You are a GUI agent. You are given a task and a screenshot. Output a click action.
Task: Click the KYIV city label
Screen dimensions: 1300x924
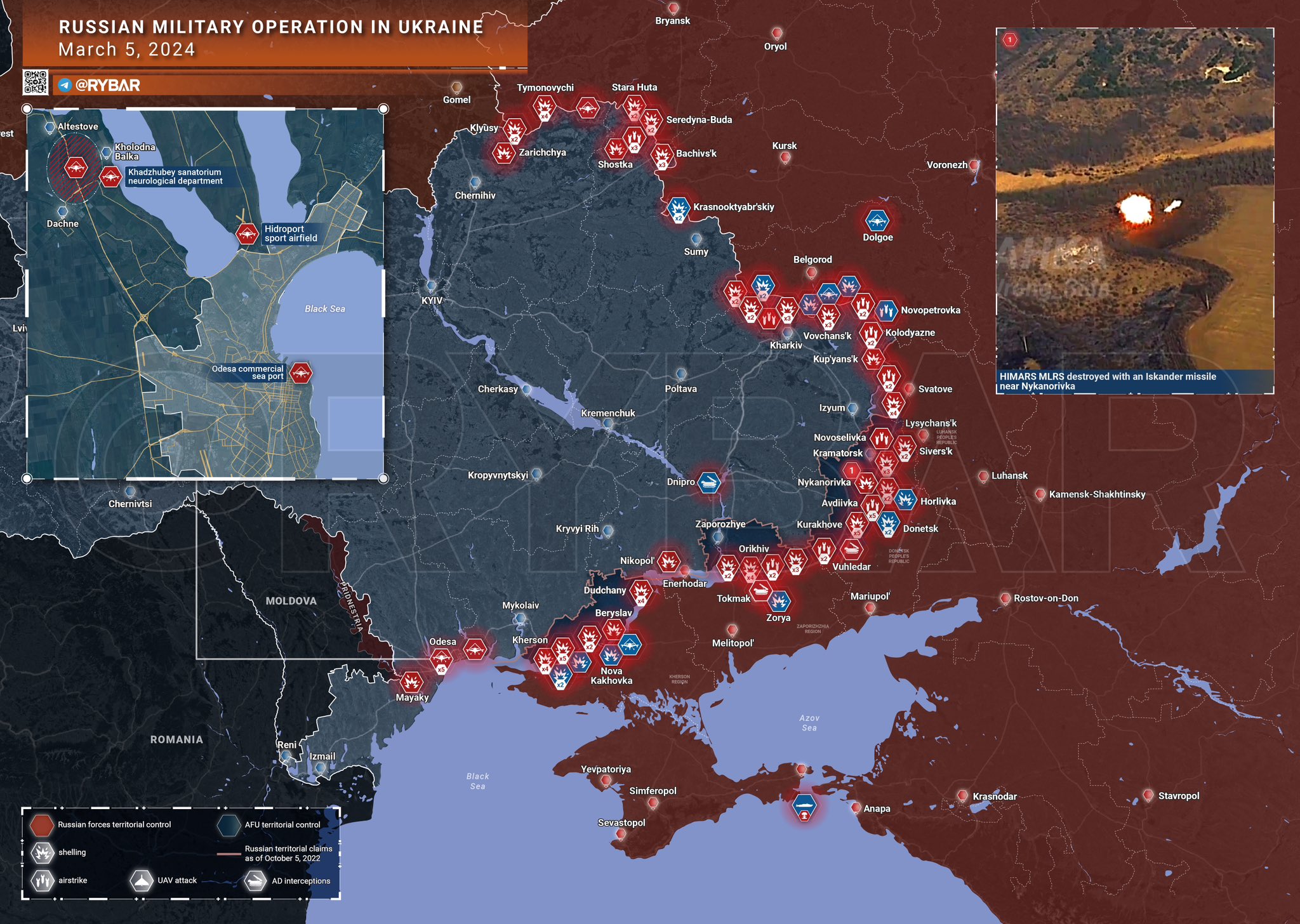tap(432, 300)
